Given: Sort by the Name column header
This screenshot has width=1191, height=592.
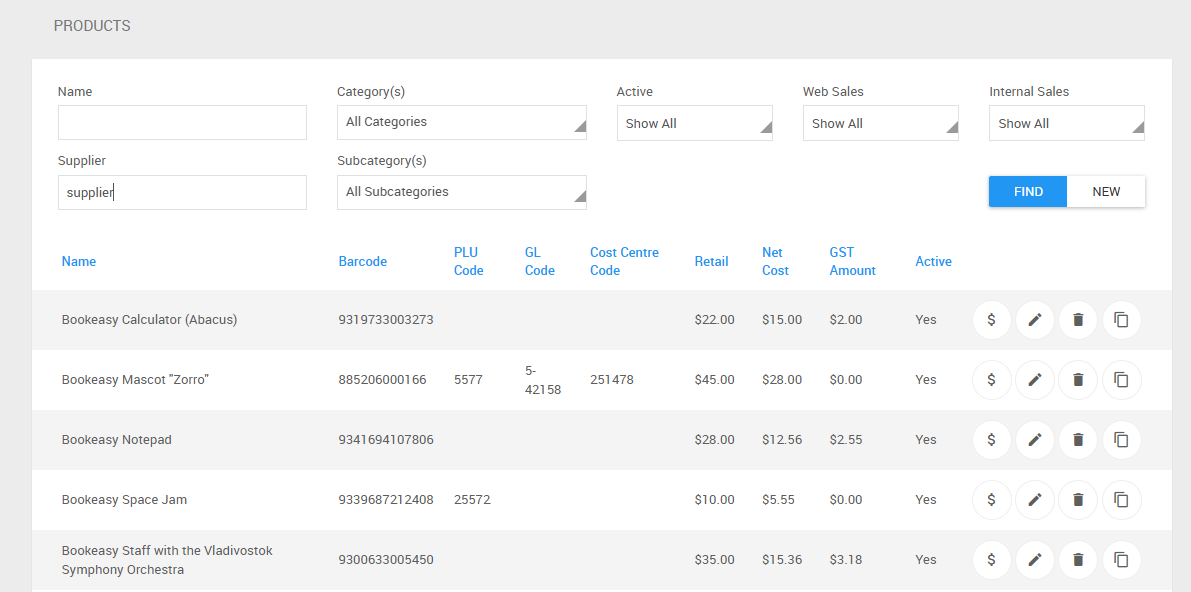Looking at the screenshot, I should click(79, 261).
